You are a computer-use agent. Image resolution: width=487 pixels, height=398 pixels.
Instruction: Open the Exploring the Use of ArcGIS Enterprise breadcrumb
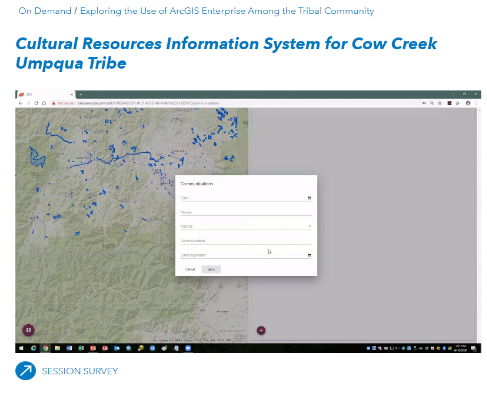(x=227, y=11)
